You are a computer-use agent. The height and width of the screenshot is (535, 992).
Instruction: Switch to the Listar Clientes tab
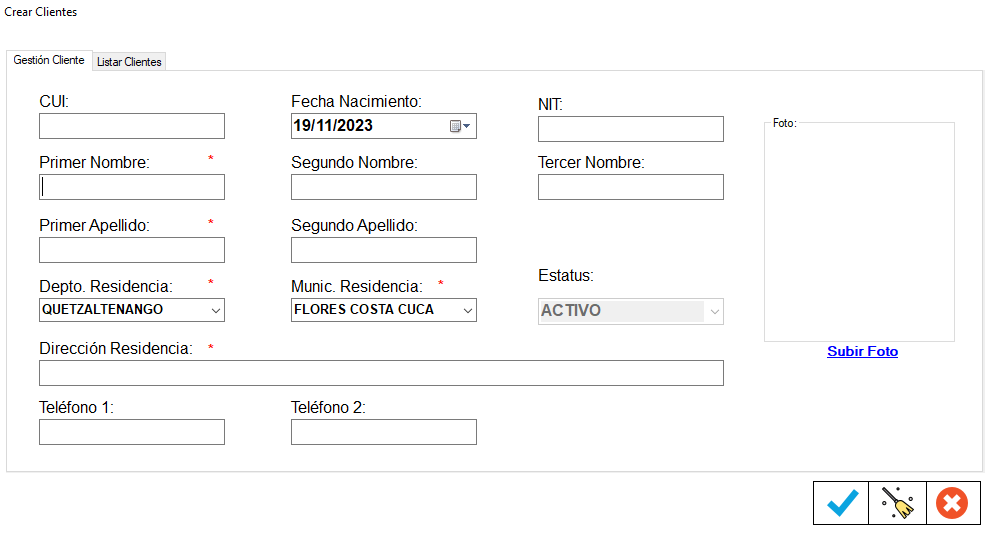tap(129, 62)
